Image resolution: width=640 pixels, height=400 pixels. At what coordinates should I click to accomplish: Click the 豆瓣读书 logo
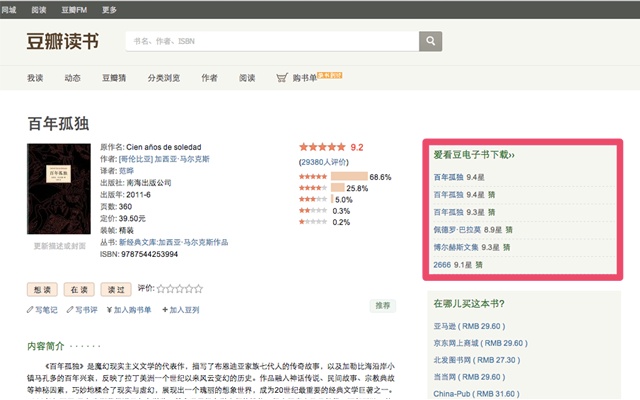pos(63,42)
